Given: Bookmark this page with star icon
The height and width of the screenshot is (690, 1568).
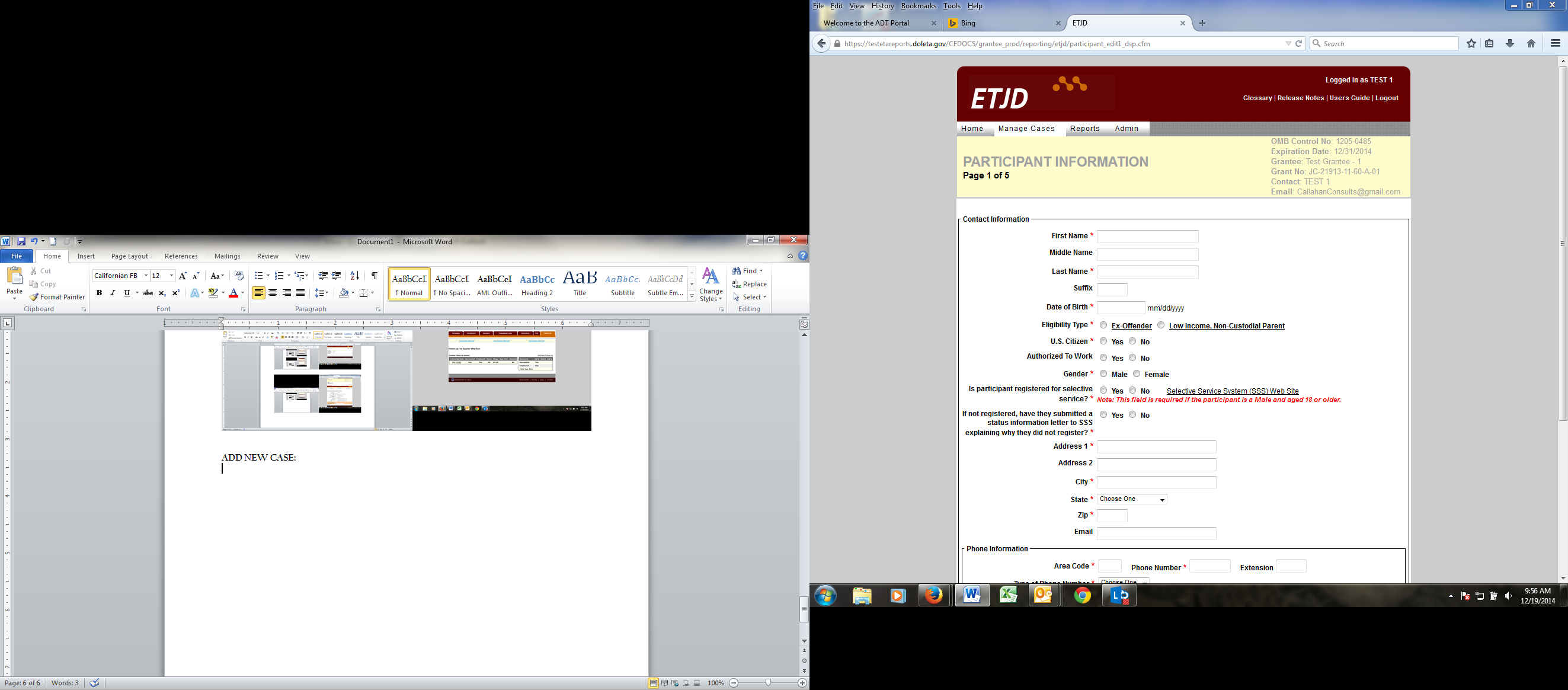Looking at the screenshot, I should tap(1471, 43).
